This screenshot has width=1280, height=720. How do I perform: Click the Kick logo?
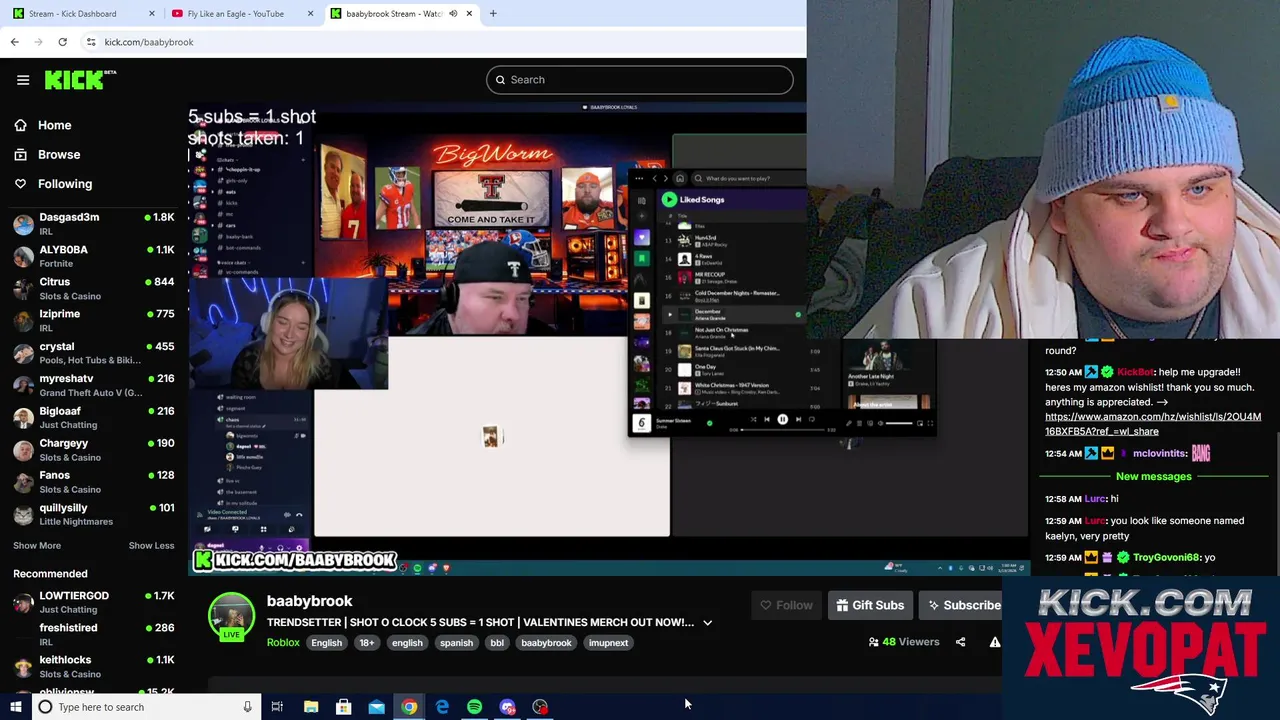tap(80, 80)
